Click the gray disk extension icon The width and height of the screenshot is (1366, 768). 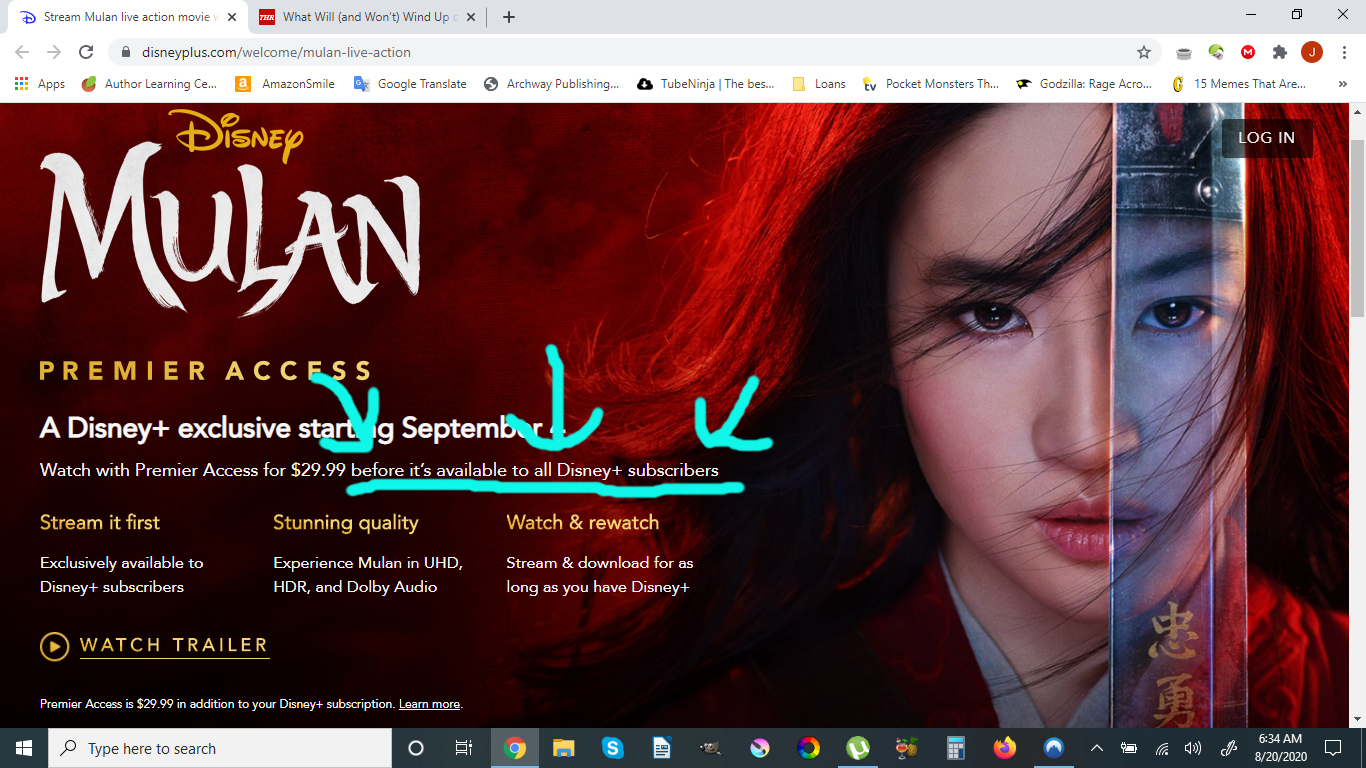click(1184, 52)
